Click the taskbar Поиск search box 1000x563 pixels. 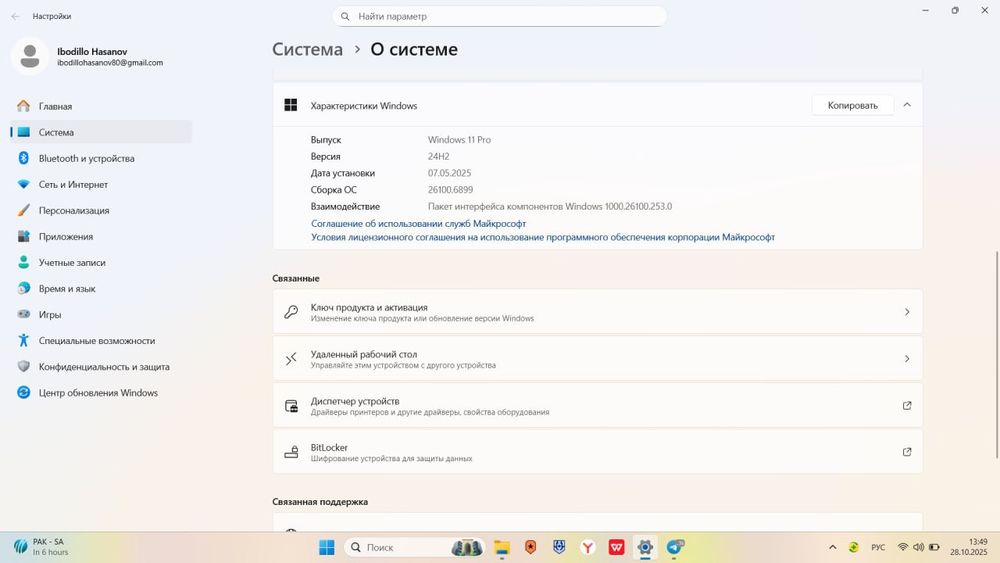[415, 547]
